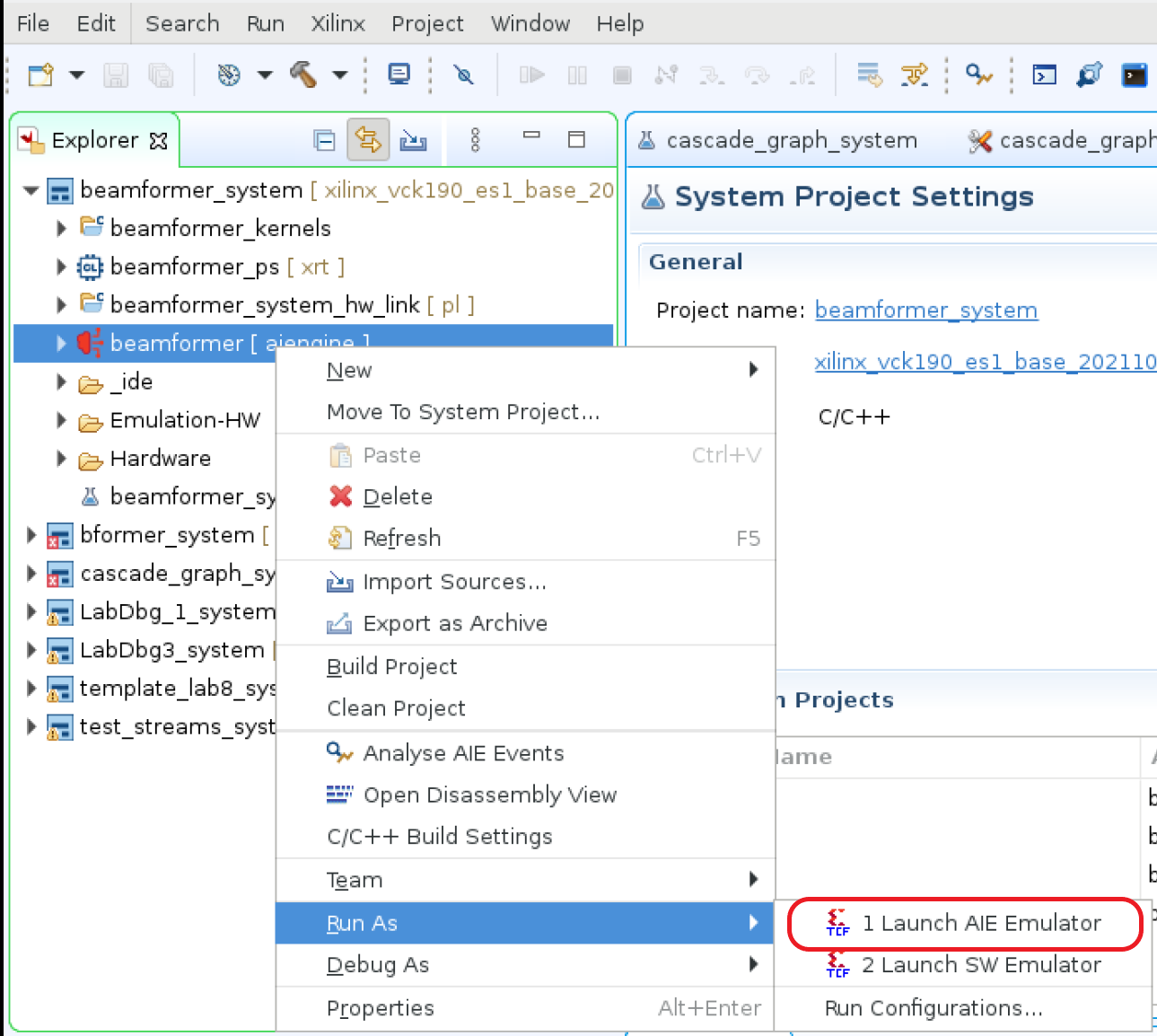
Task: Open Properties in context menu
Action: [x=525, y=1008]
